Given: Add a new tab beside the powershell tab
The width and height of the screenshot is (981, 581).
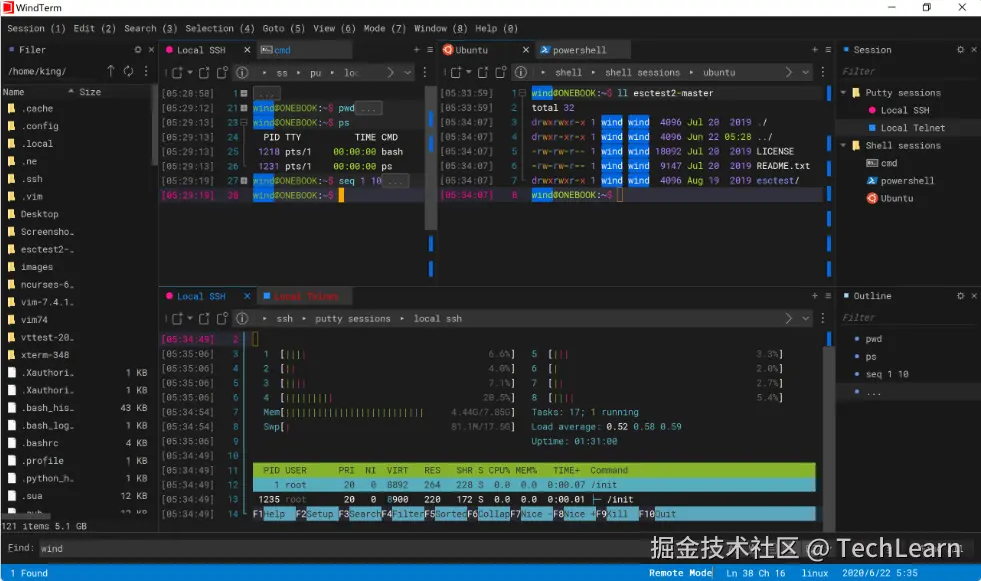Looking at the screenshot, I should [815, 49].
